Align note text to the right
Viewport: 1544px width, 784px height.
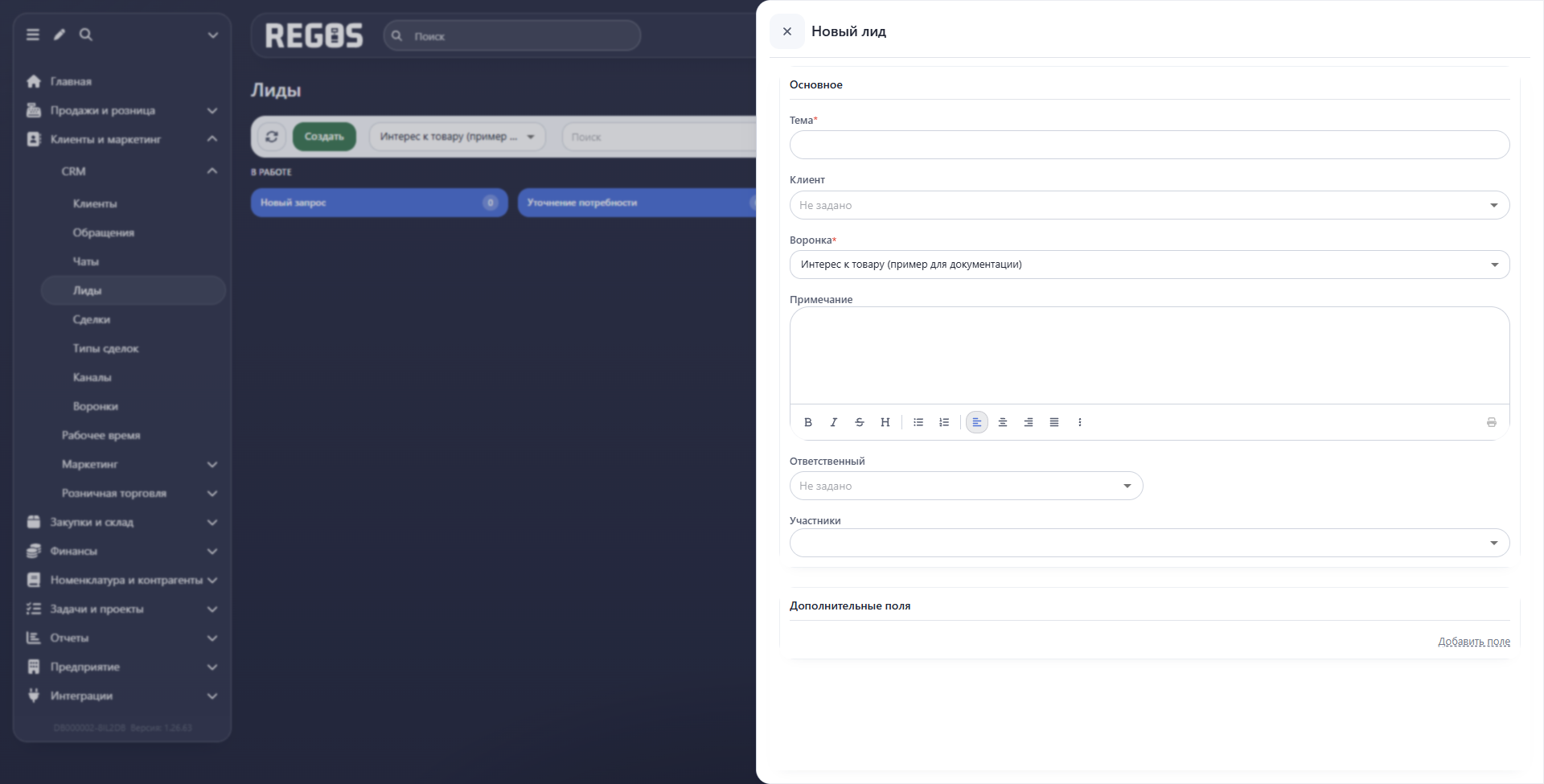click(1029, 422)
